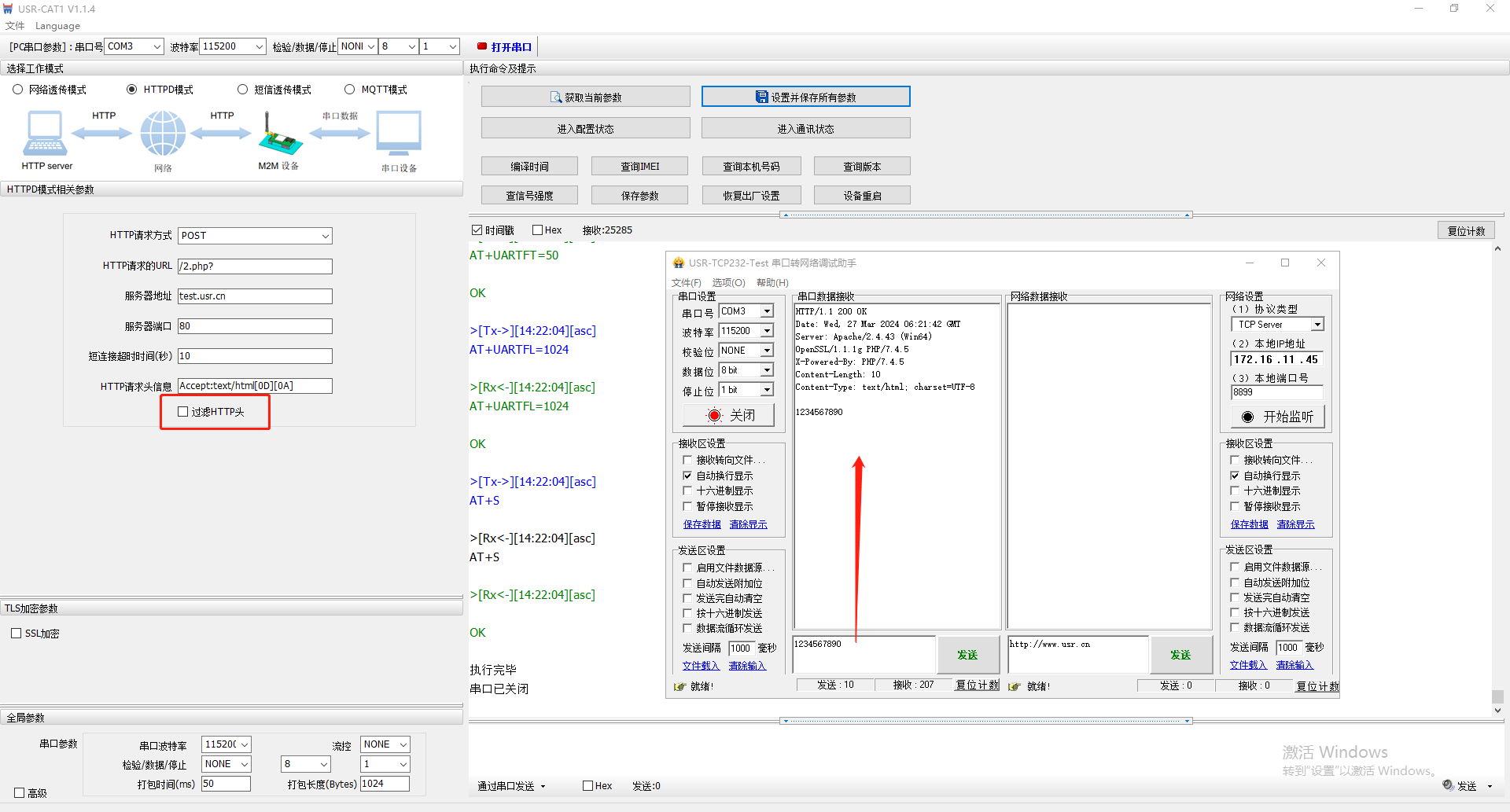The height and width of the screenshot is (812, 1510).
Task: Click the 设备重启 button
Action: click(862, 196)
